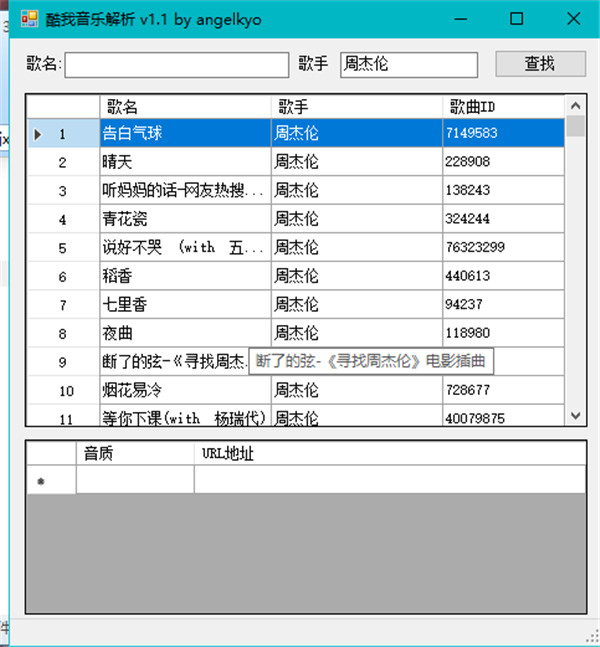The image size is (600, 647).
Task: Click the empty URL地址 cell in new row
Action: click(x=390, y=480)
